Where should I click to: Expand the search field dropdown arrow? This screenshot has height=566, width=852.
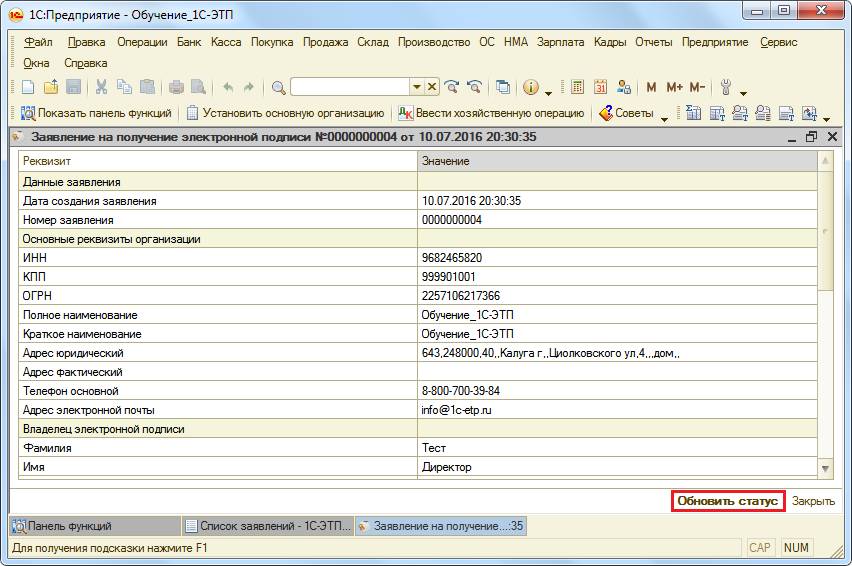tap(417, 87)
